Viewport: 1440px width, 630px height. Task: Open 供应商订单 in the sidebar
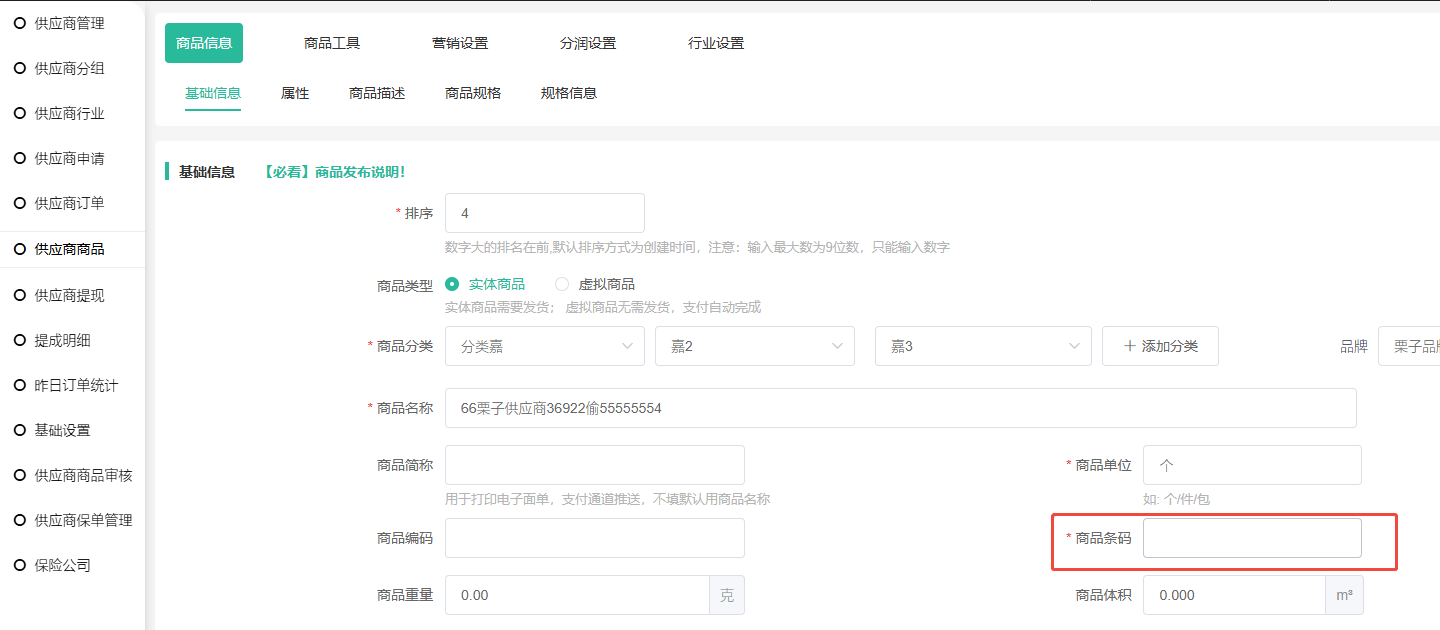click(69, 204)
